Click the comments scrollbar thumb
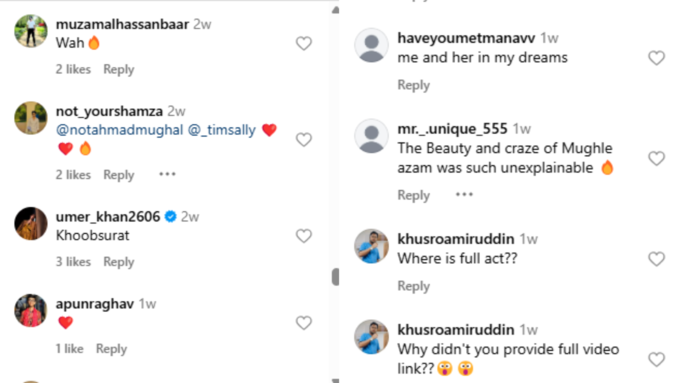 tap(335, 277)
